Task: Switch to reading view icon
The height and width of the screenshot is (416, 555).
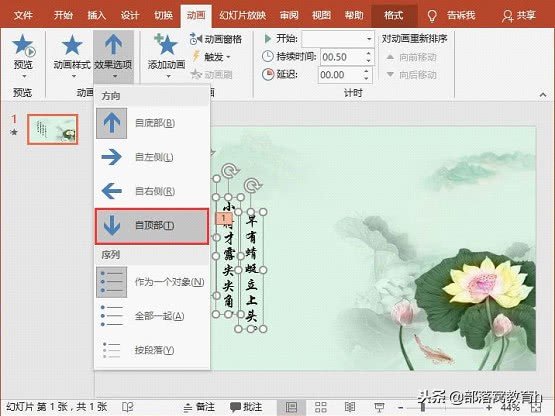Action: click(x=350, y=407)
